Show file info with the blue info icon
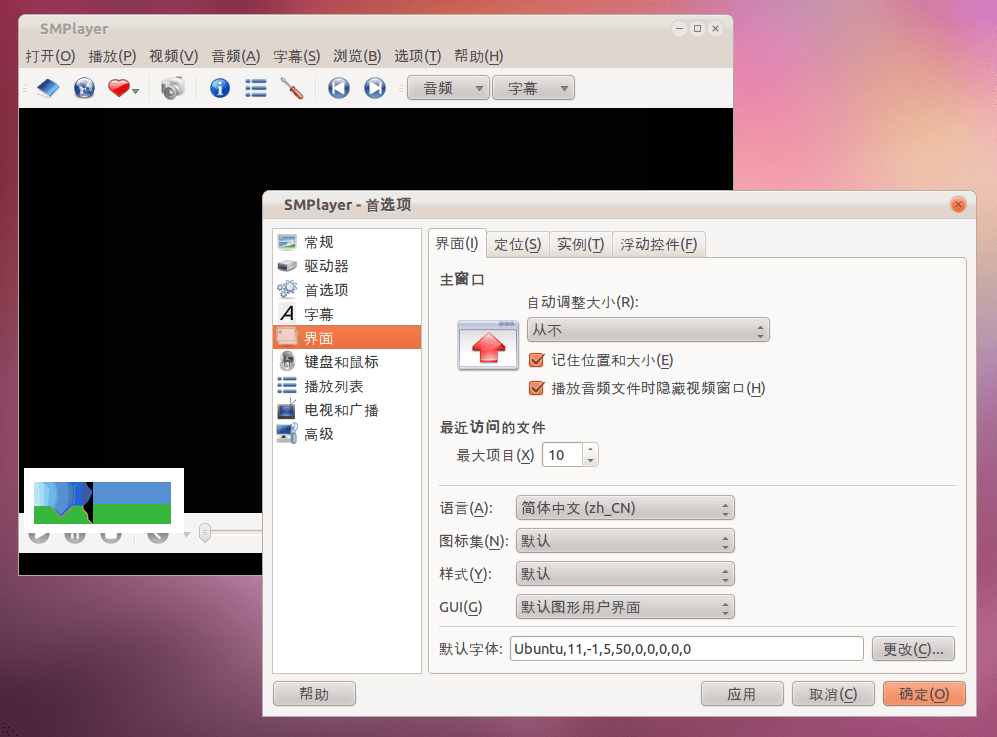The image size is (997, 737). [220, 88]
